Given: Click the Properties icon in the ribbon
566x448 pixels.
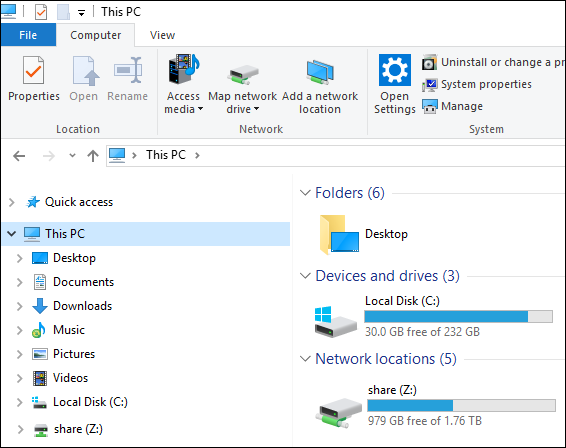Looking at the screenshot, I should point(34,70).
